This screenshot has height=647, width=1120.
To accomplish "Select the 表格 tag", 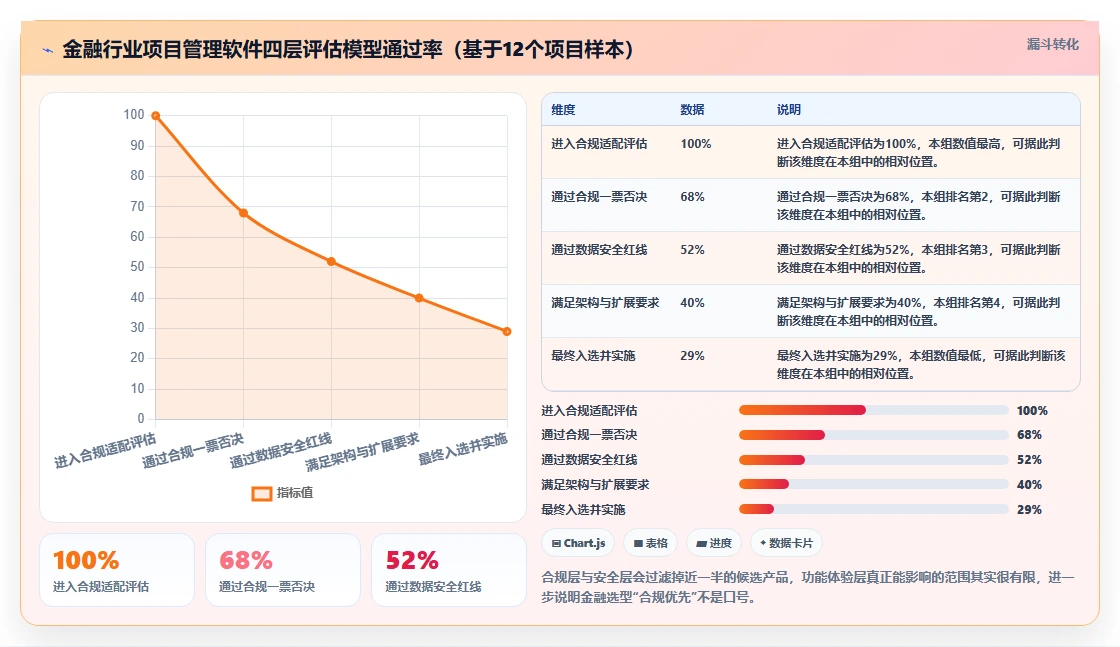I will [x=651, y=543].
